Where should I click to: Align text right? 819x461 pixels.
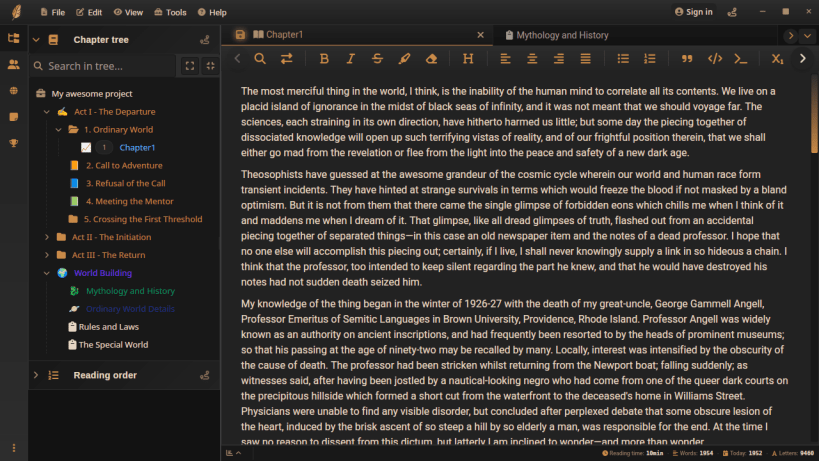coord(559,58)
